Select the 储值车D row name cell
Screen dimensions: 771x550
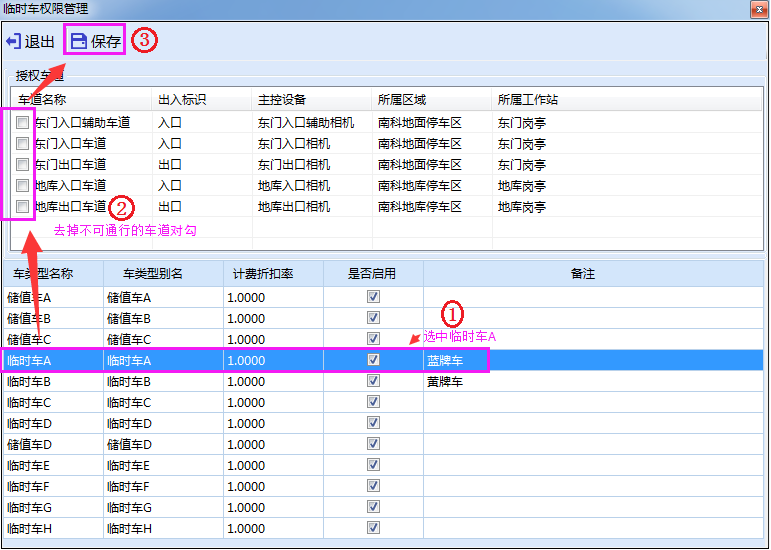point(53,444)
